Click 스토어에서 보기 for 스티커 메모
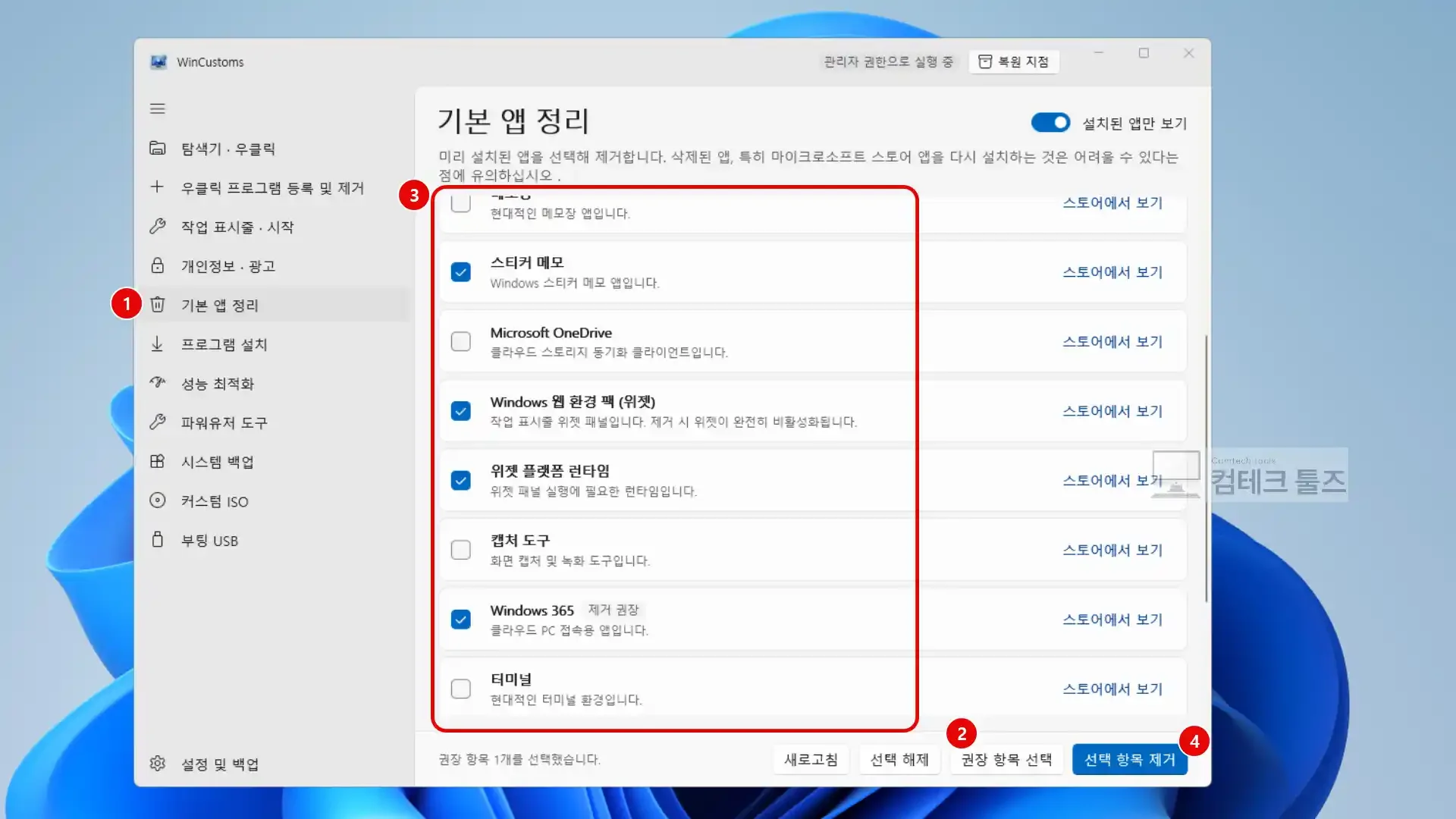 point(1112,271)
